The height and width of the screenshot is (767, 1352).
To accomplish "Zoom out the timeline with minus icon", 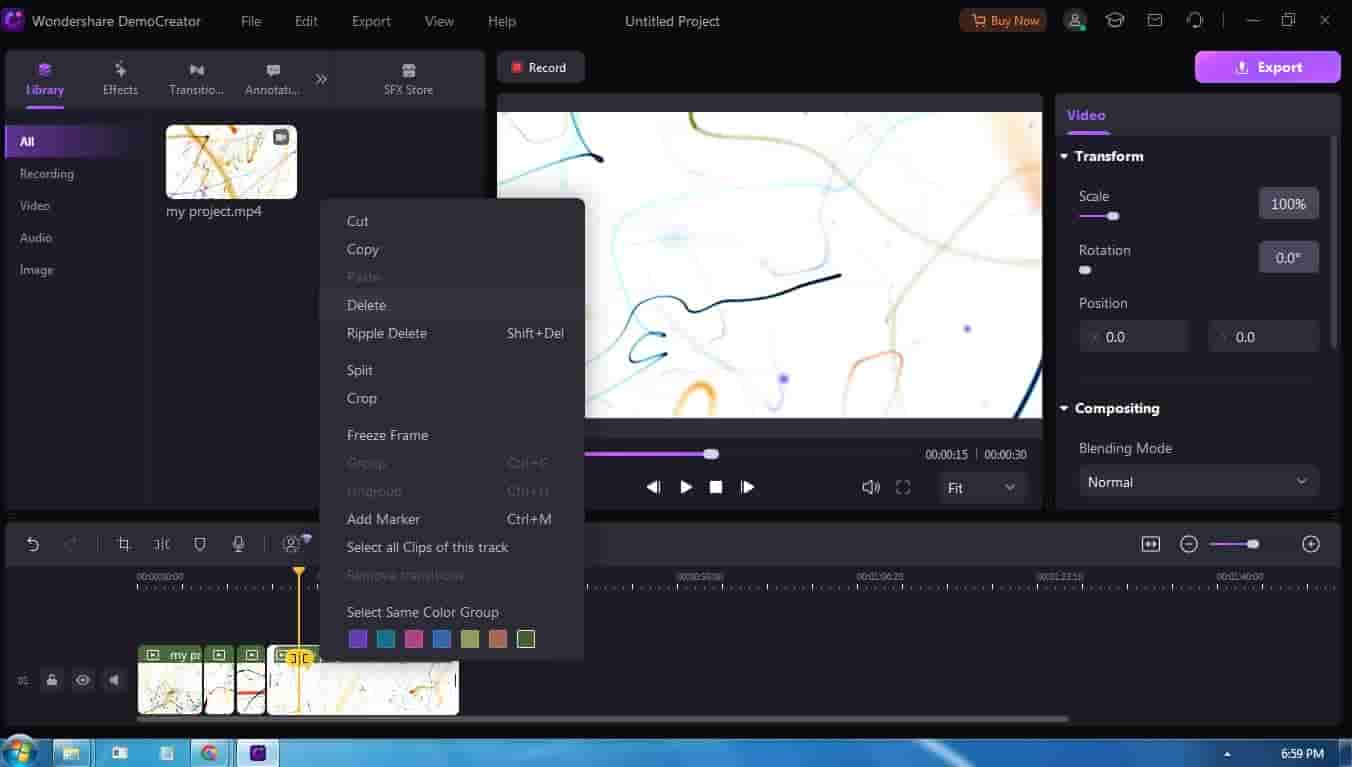I will pos(1189,544).
